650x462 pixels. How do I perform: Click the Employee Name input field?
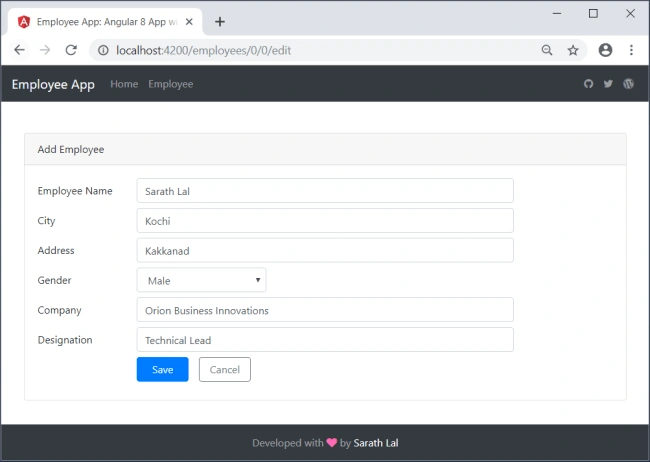(x=325, y=191)
